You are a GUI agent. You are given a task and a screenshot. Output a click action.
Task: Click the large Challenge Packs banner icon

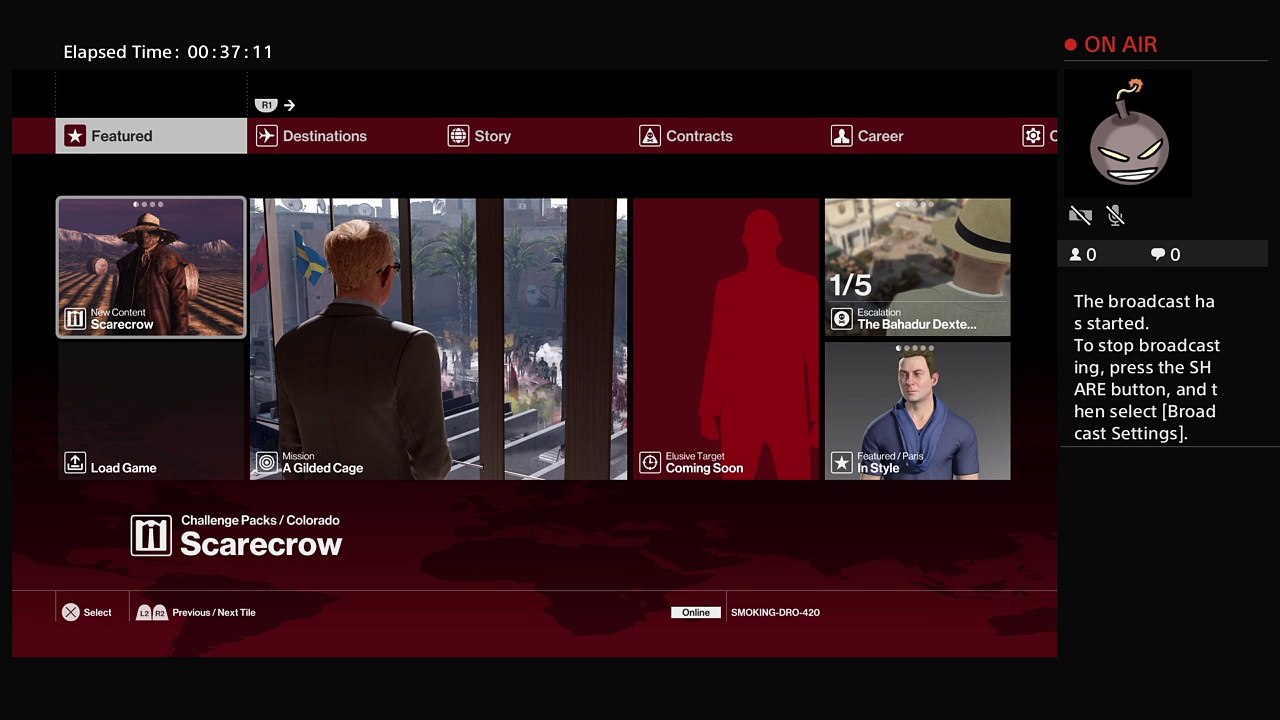151,536
